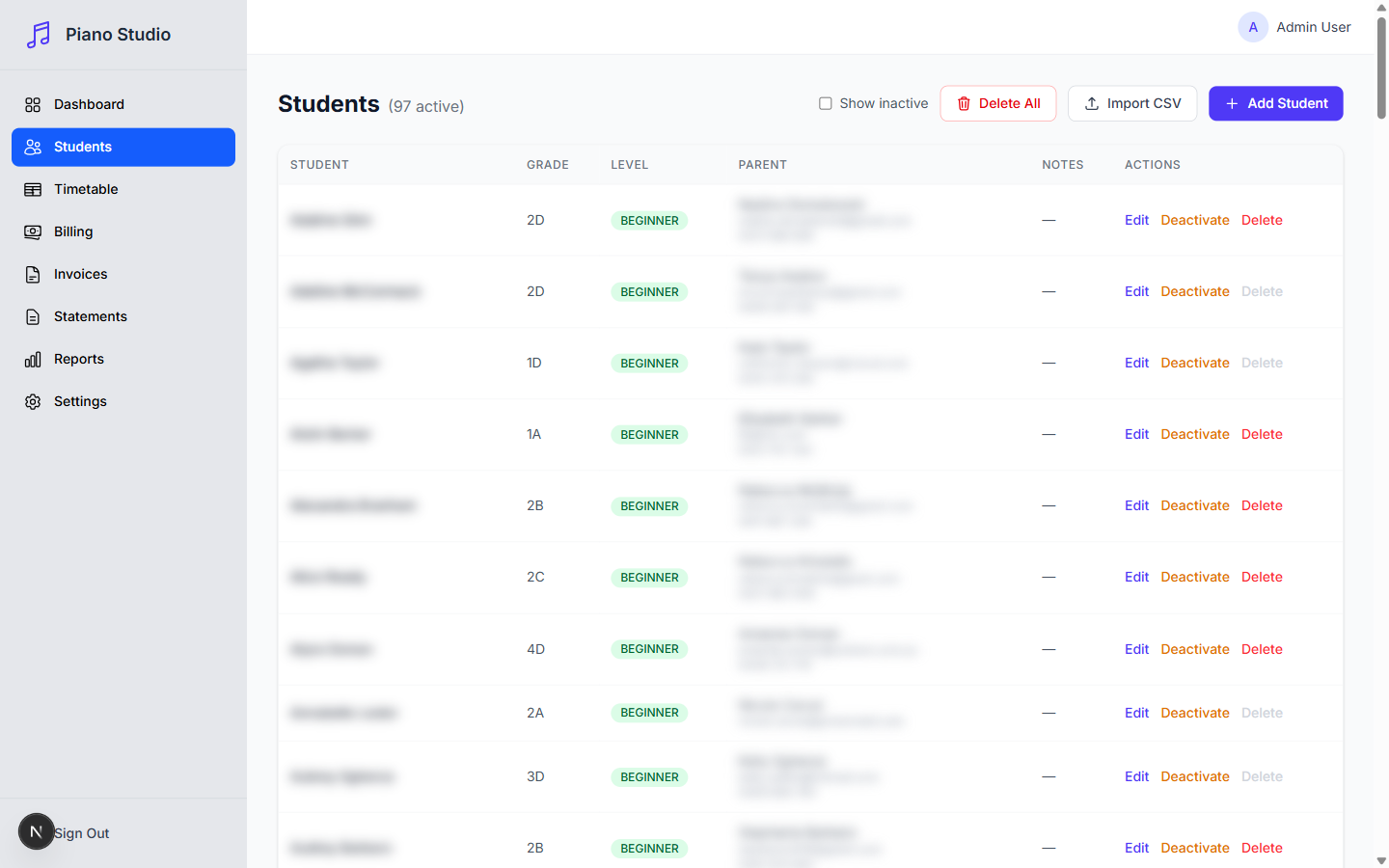Delete the grade 2C student

tap(1262, 577)
